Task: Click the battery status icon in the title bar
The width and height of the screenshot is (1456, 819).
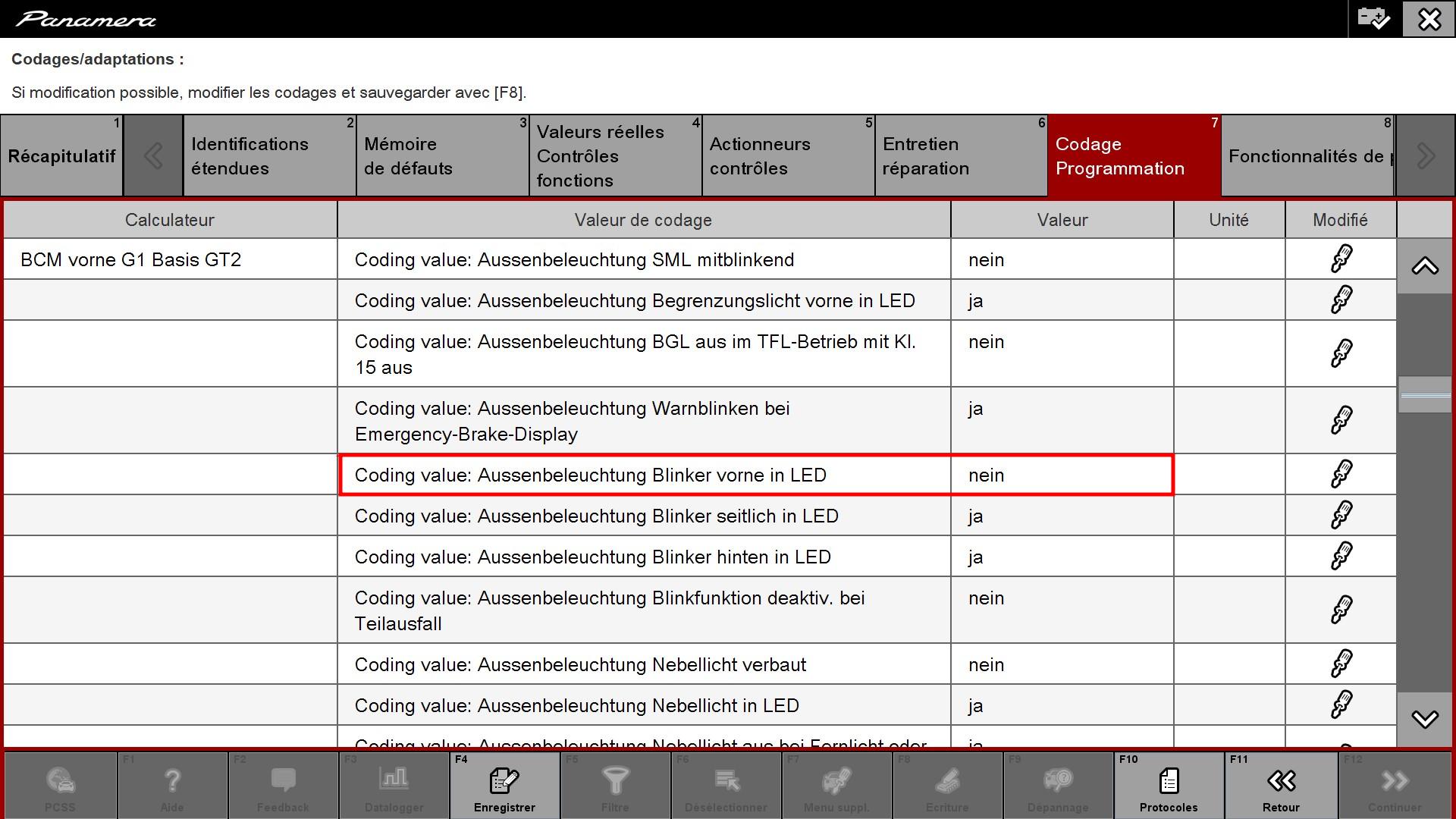Action: pos(1373,18)
